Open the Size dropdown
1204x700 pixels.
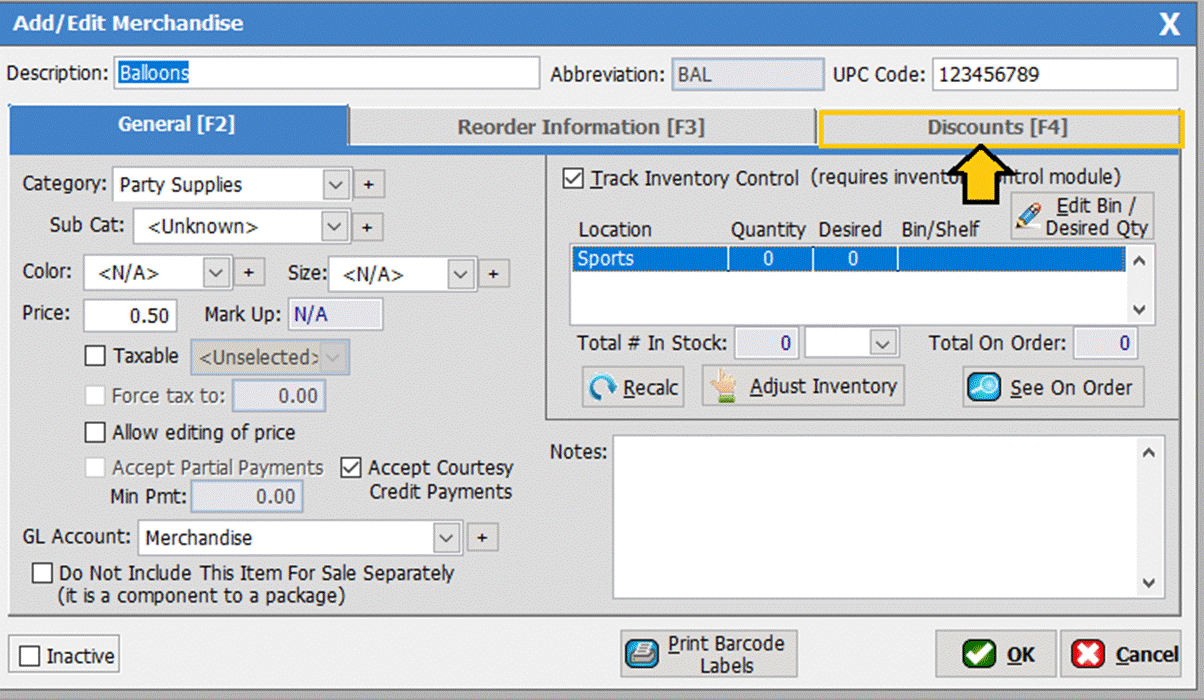click(460, 273)
